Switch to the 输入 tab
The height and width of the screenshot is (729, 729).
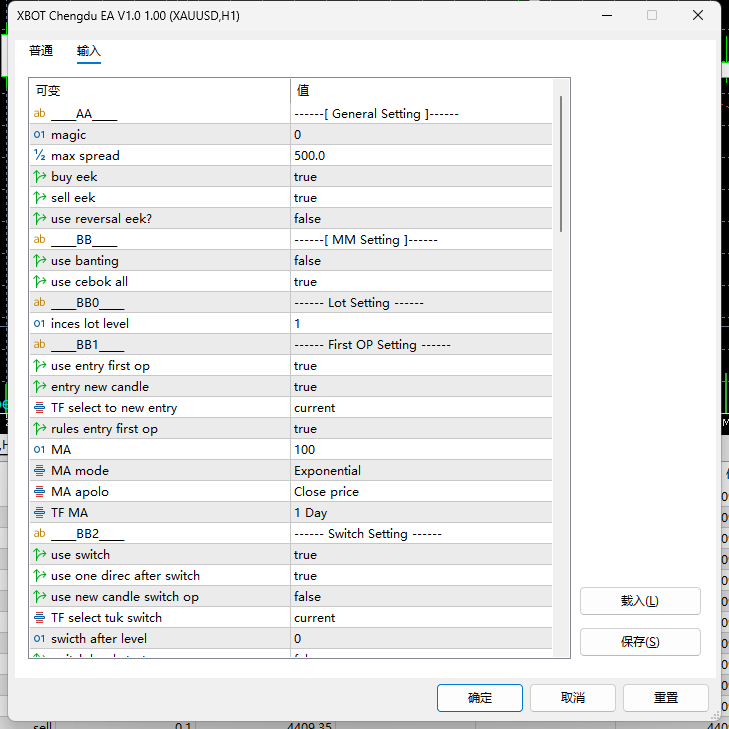(x=88, y=51)
